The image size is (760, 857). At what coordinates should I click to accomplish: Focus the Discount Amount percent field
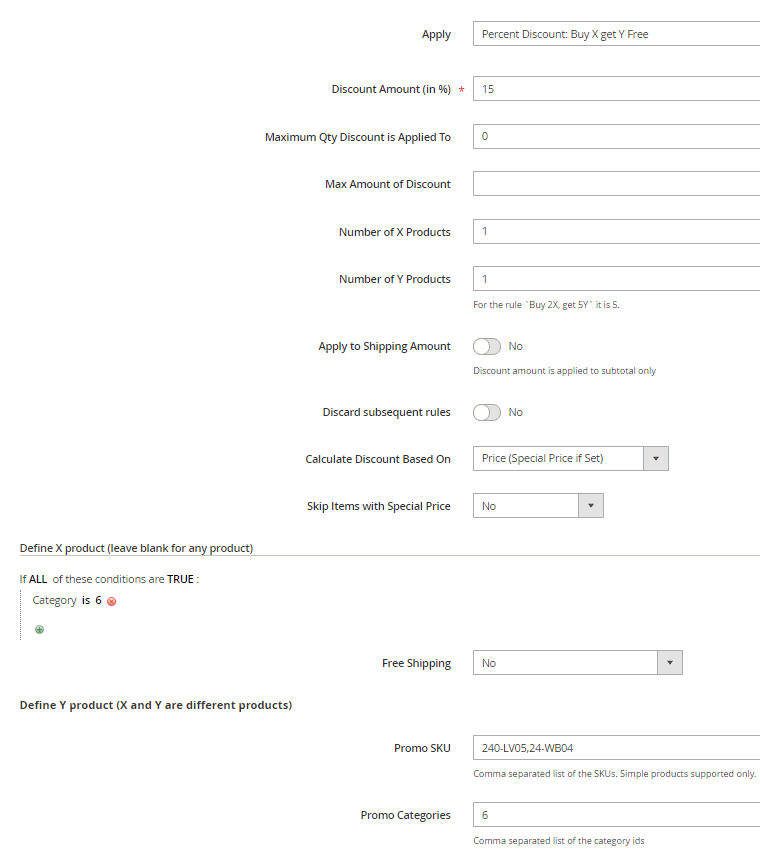point(615,89)
